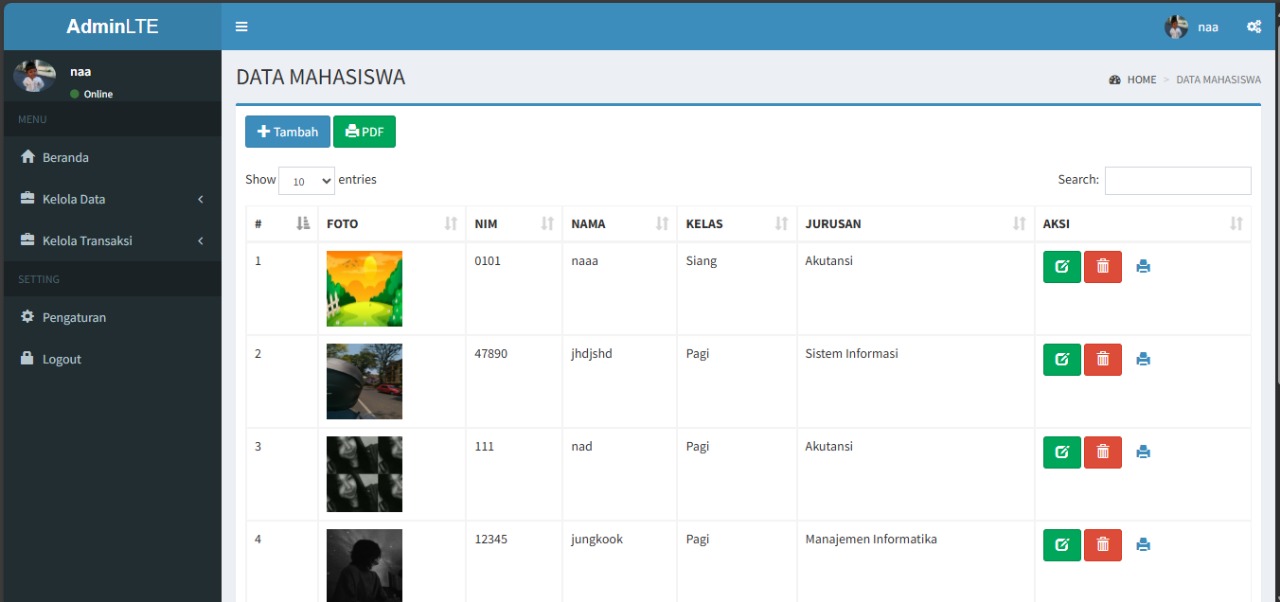The image size is (1280, 602).
Task: Delete the jhdjshd row with trash icon
Action: (x=1102, y=360)
